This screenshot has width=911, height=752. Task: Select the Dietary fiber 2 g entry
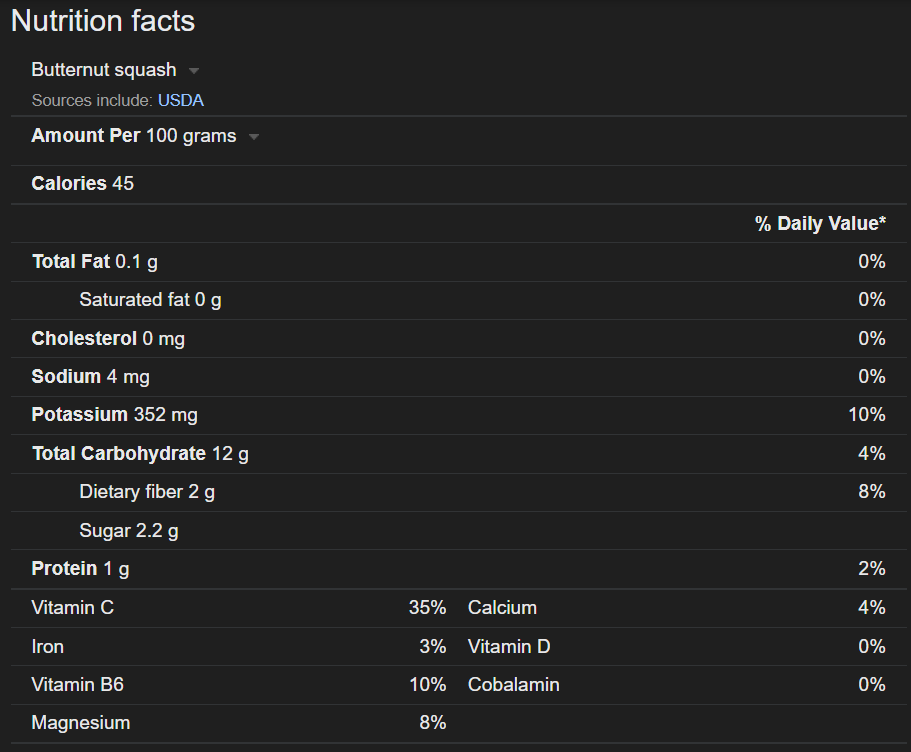pyautogui.click(x=147, y=492)
